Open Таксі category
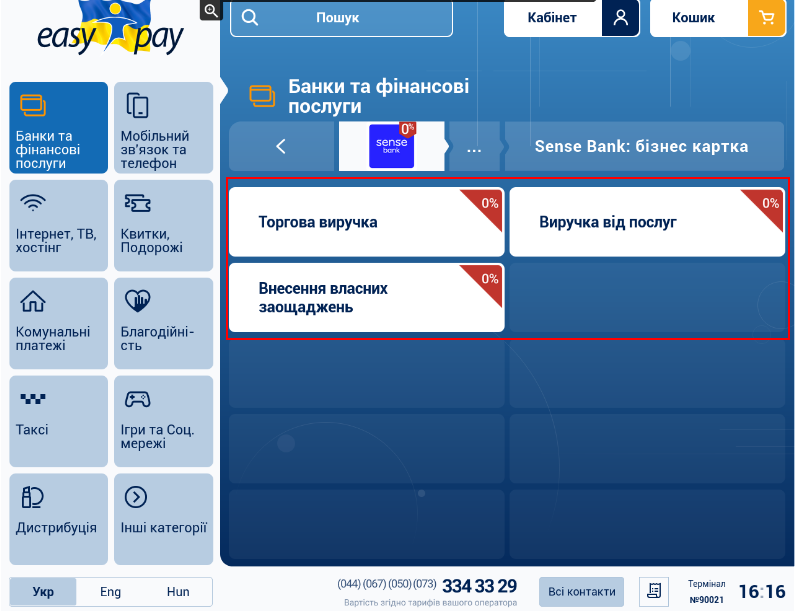This screenshot has height=611, width=799. (59, 421)
